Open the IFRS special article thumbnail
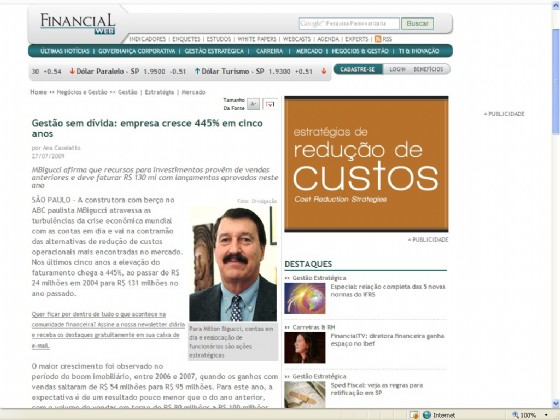Image resolution: width=560 pixels, height=420 pixels. 305,298
